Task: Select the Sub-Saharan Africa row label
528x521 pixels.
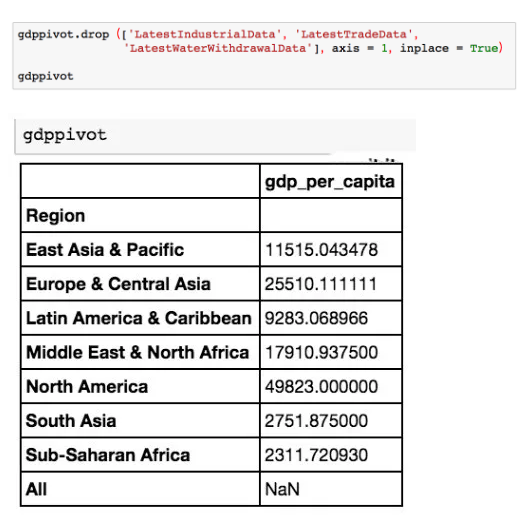Action: (108, 455)
